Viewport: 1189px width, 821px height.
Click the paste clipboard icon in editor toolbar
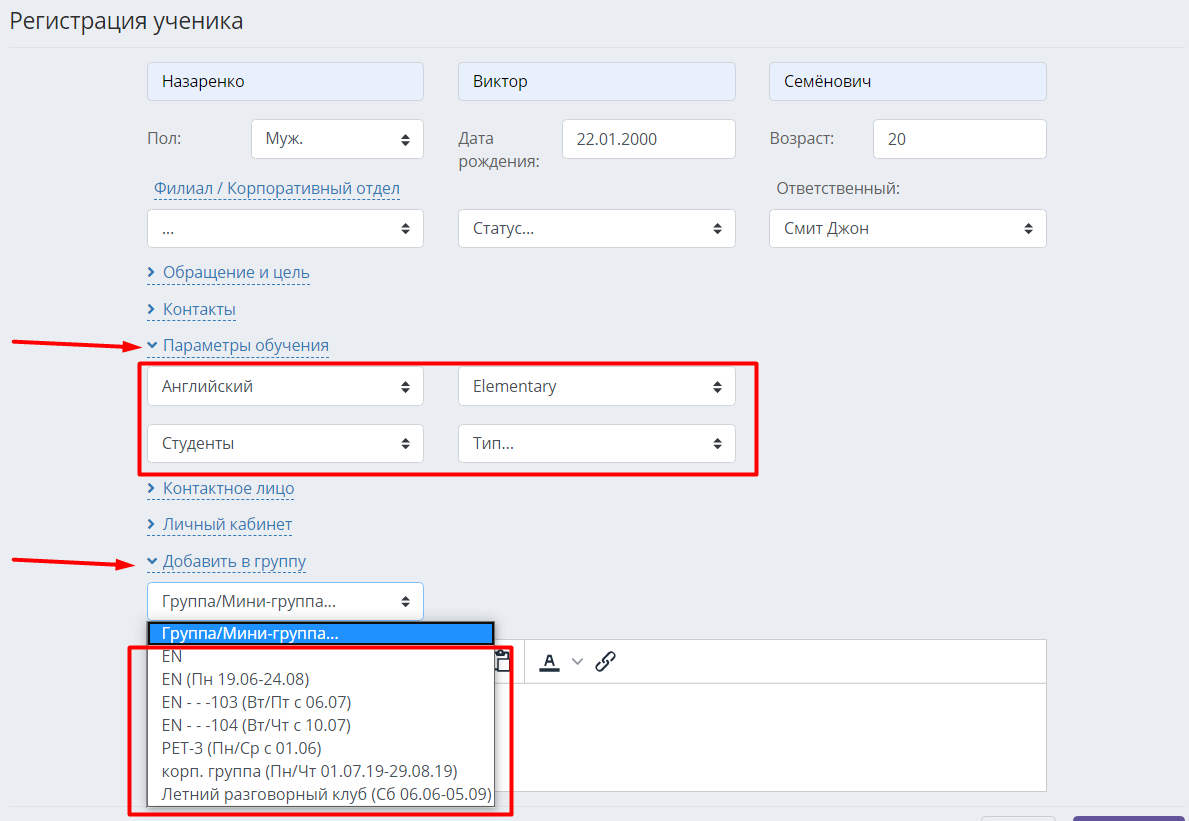502,660
